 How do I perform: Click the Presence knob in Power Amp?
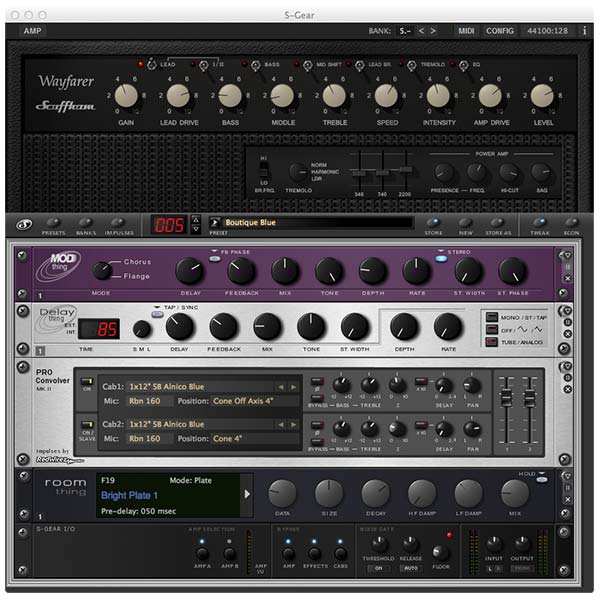tap(444, 173)
